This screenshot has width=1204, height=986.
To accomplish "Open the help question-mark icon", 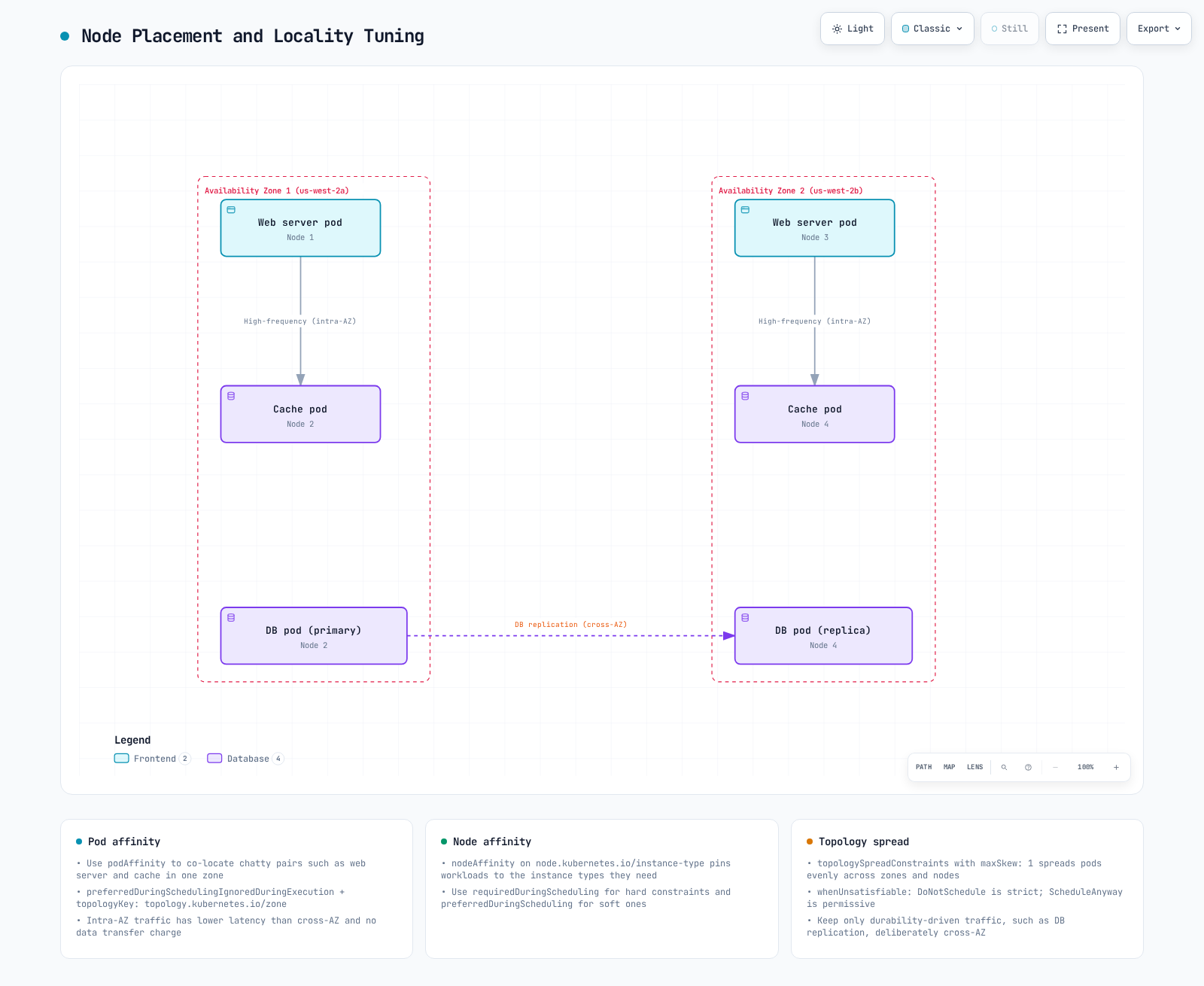I will tap(1028, 767).
